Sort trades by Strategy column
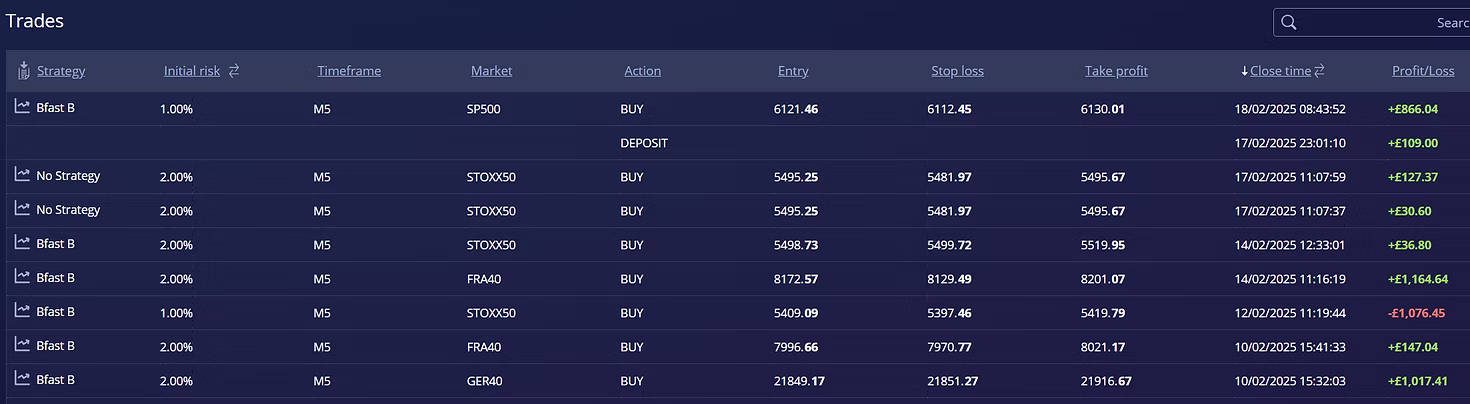The image size is (1470, 404). click(x=61, y=71)
